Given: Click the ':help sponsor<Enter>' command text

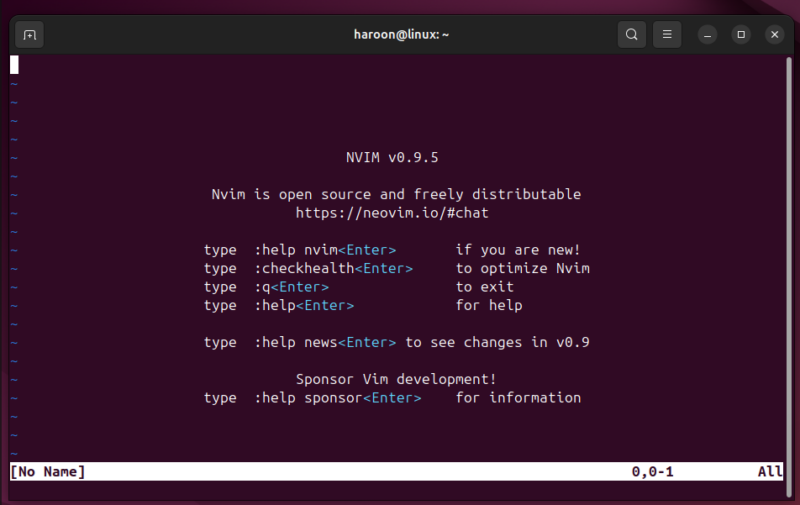Looking at the screenshot, I should pyautogui.click(x=338, y=398).
